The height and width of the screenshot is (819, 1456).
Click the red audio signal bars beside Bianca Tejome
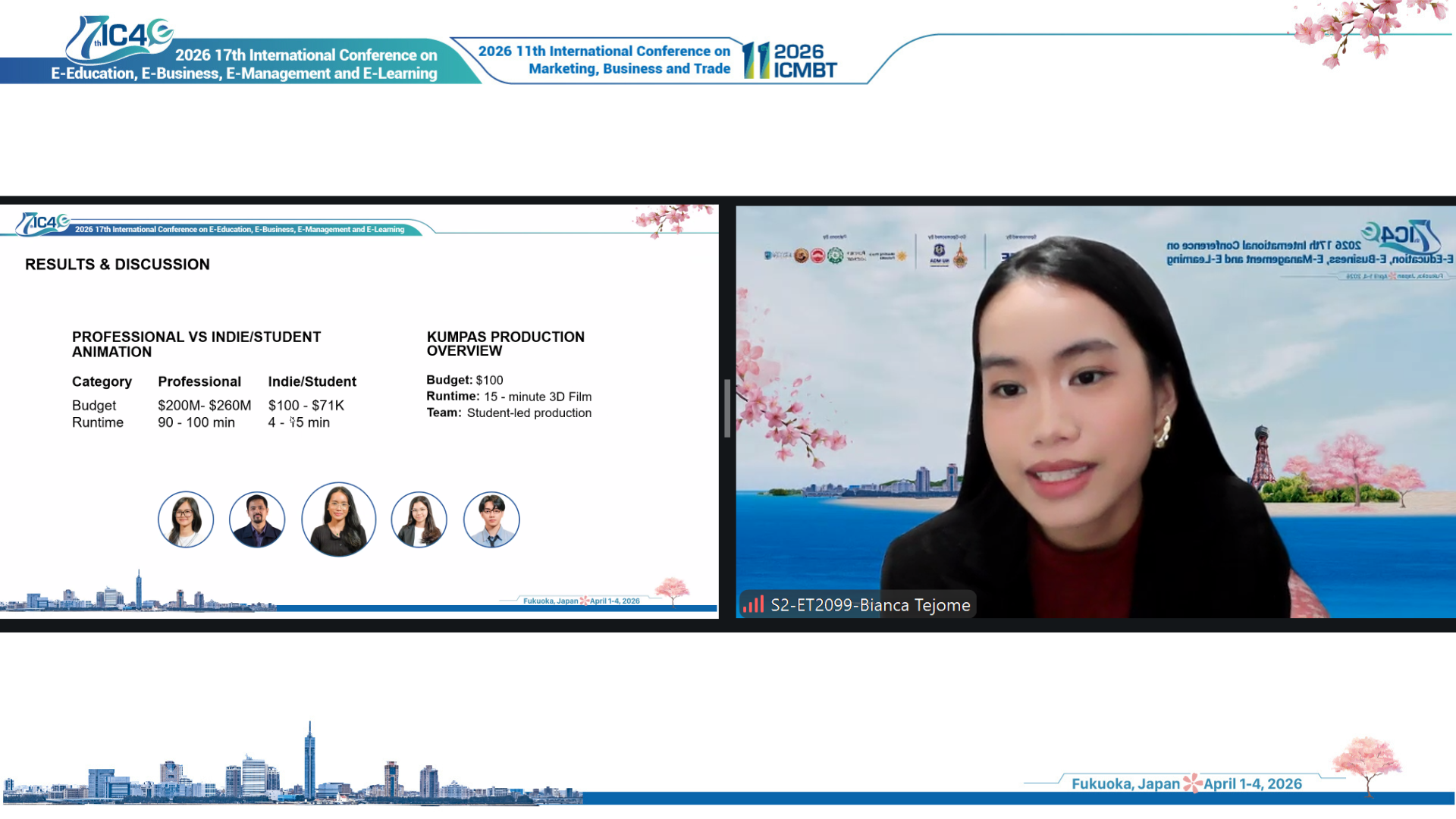(x=753, y=604)
